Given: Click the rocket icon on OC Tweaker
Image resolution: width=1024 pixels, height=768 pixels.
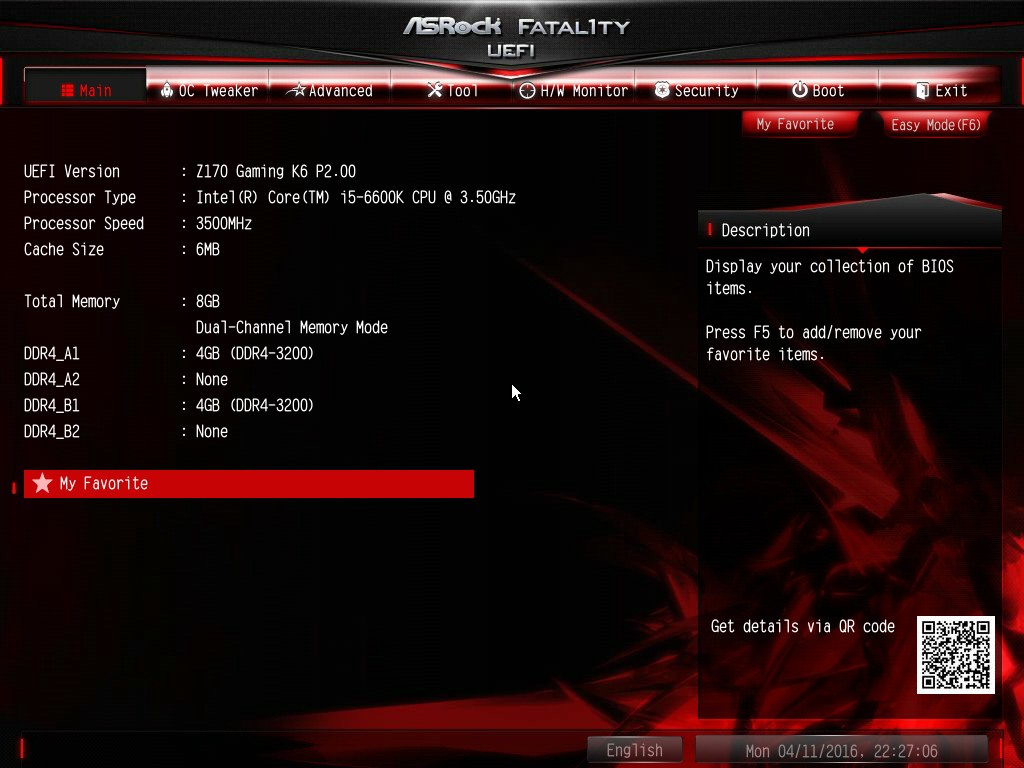Looking at the screenshot, I should point(167,89).
